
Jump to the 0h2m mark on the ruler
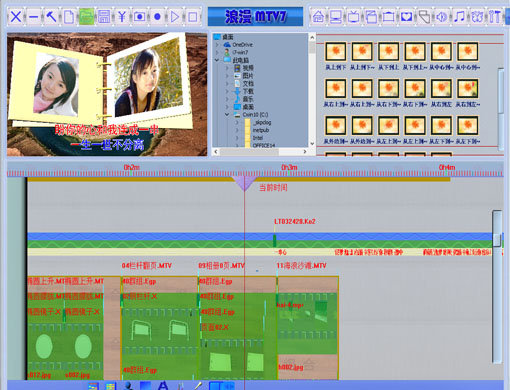132,167
